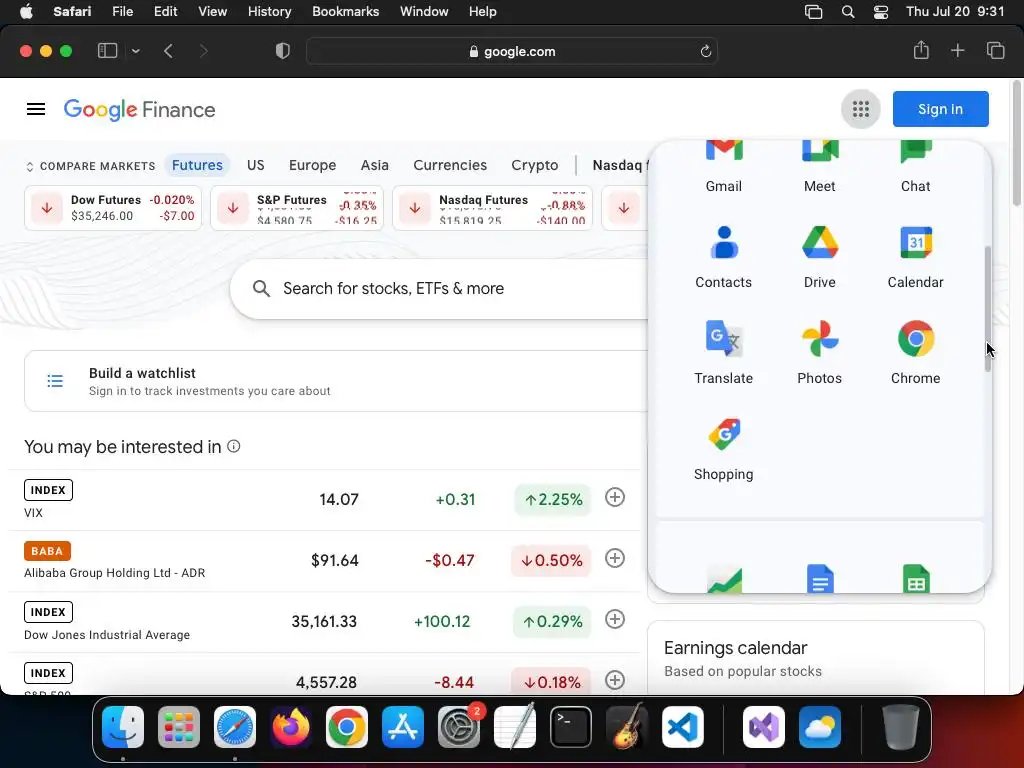Screen dimensions: 1024x768
Task: Expand Compare Markets selector
Action: 91,166
